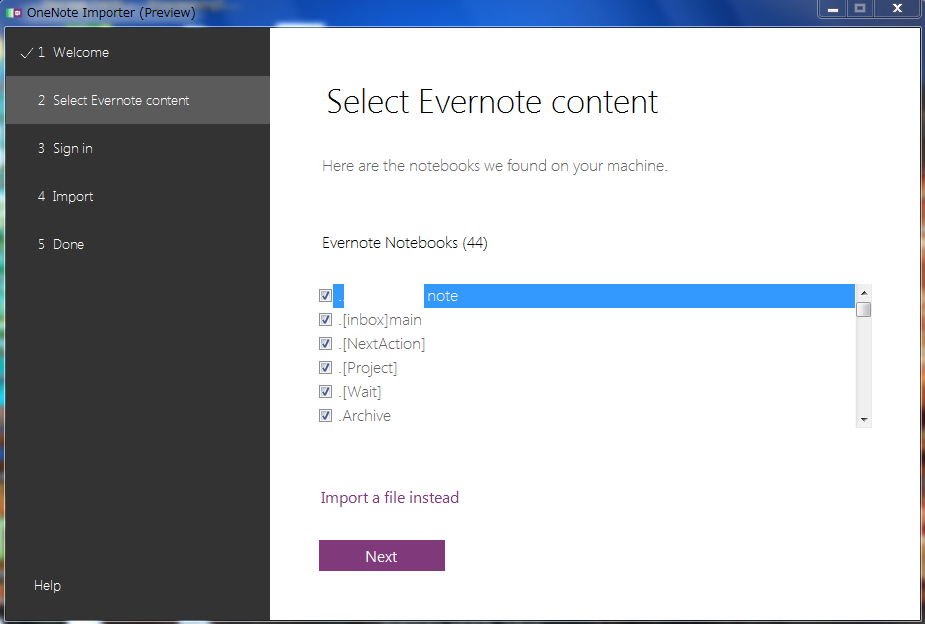The height and width of the screenshot is (624, 925).
Task: Click the notebook list scrollbar thumb
Action: 864,309
